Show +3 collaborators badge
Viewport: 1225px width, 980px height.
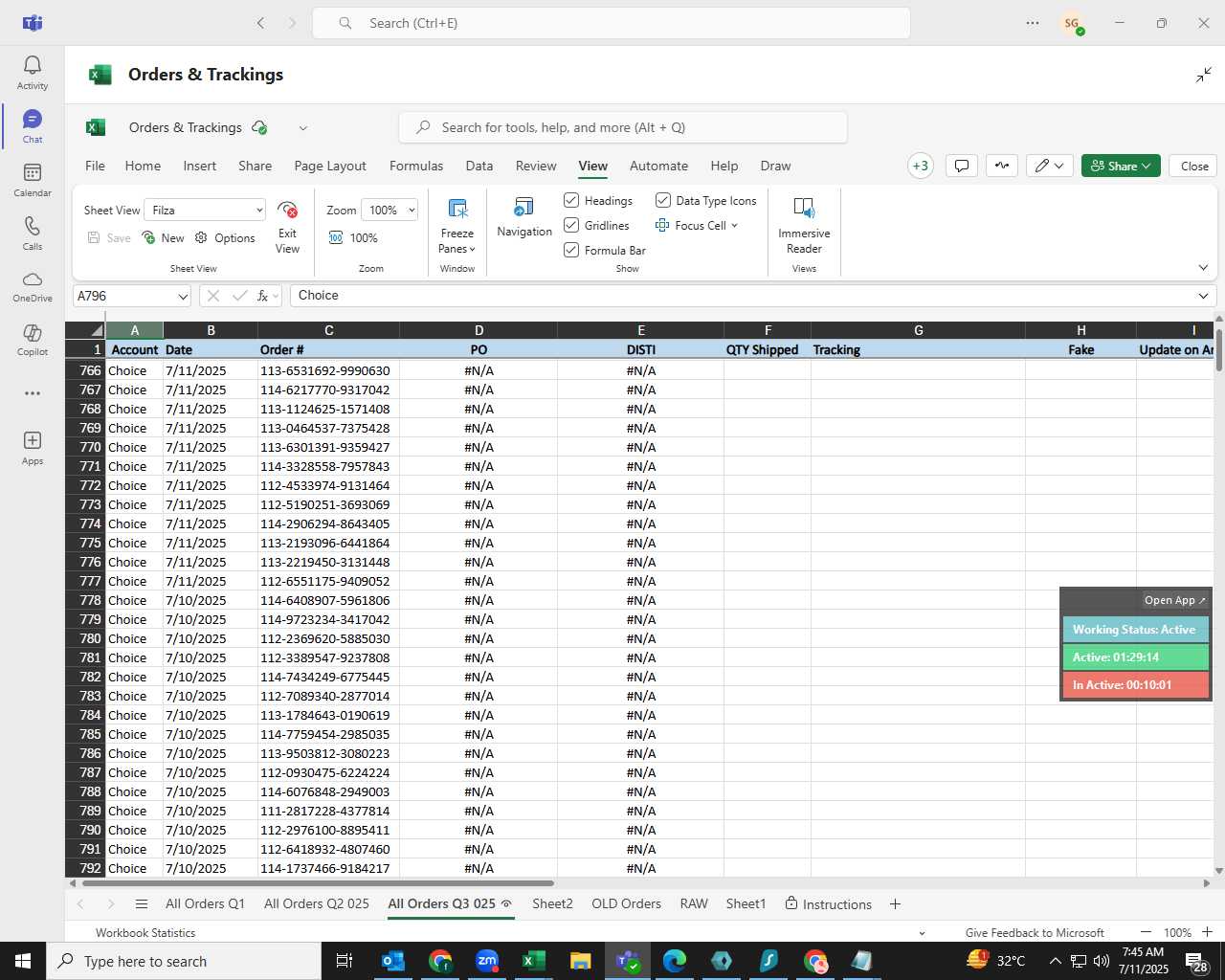[x=920, y=166]
